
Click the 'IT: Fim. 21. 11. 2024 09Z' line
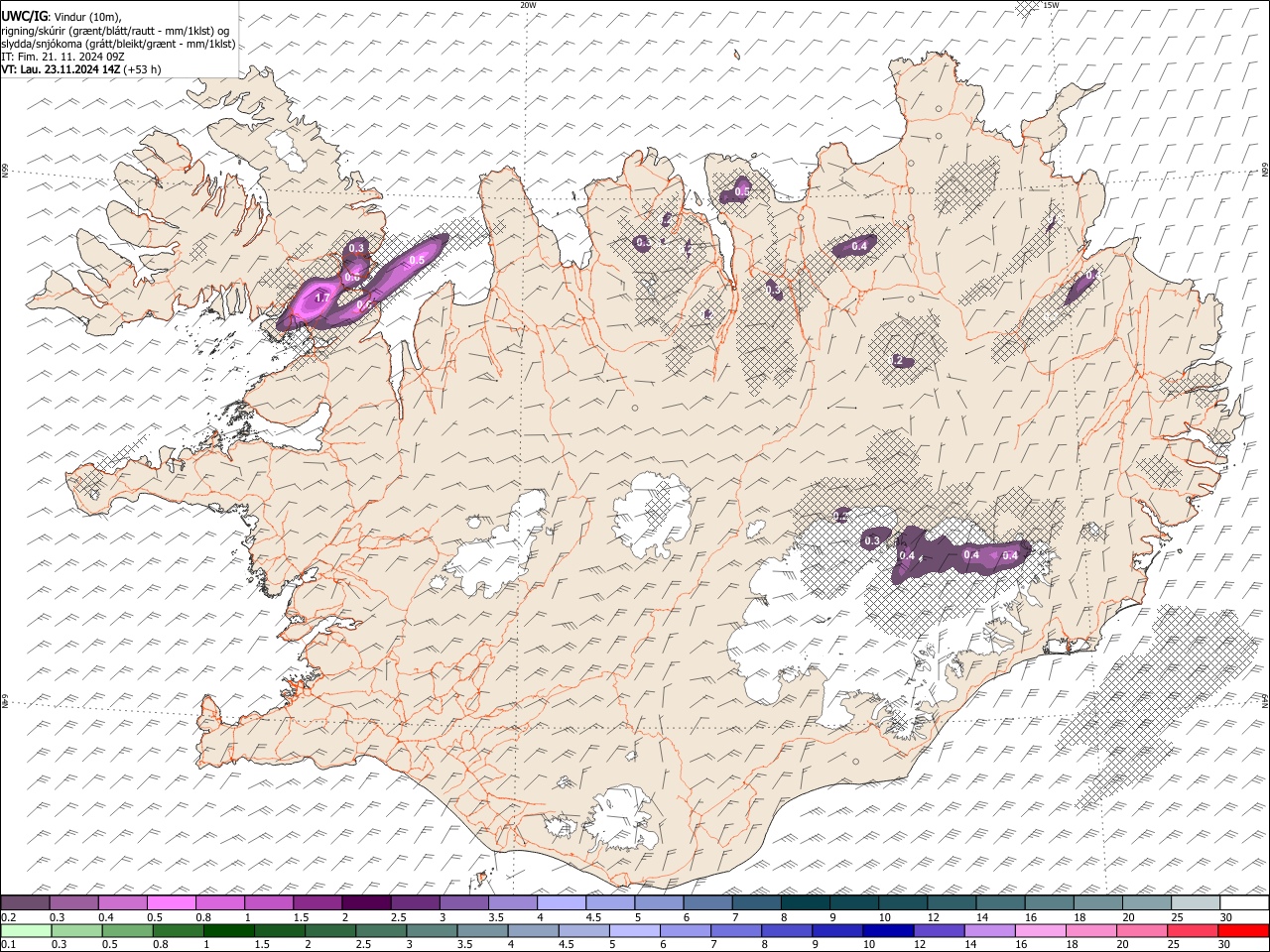(63, 57)
